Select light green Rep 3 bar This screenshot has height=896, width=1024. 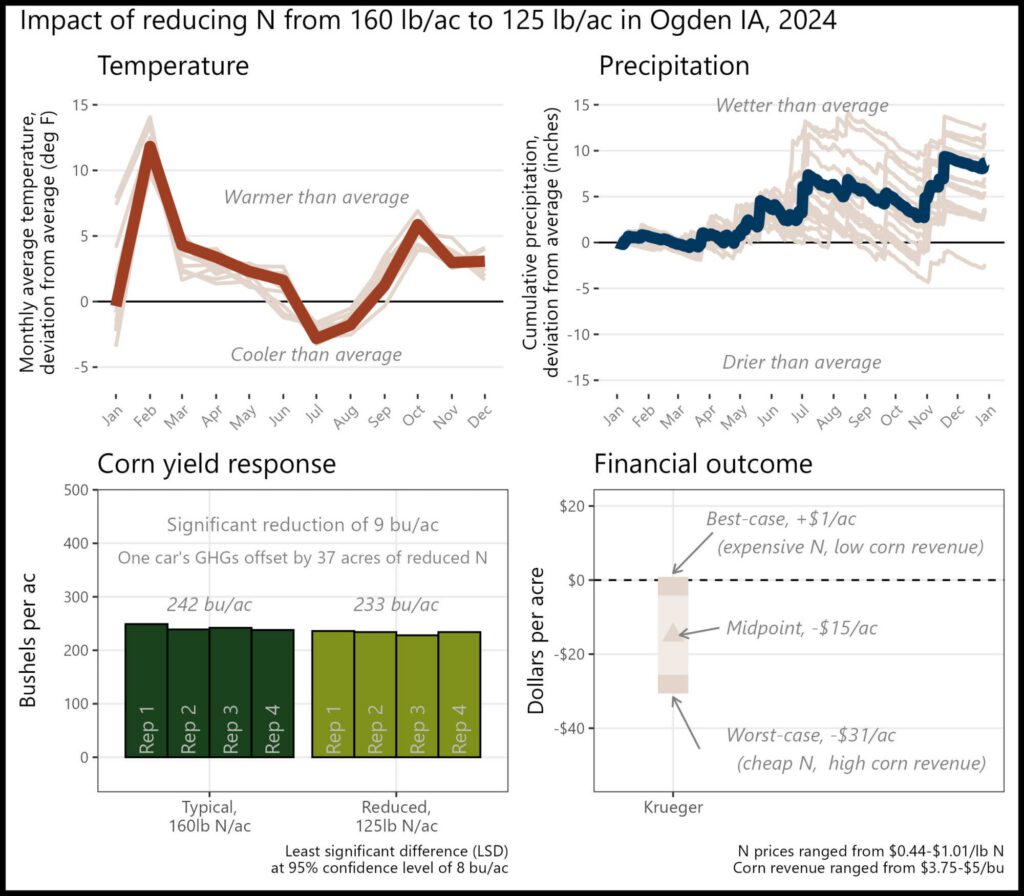[417, 696]
